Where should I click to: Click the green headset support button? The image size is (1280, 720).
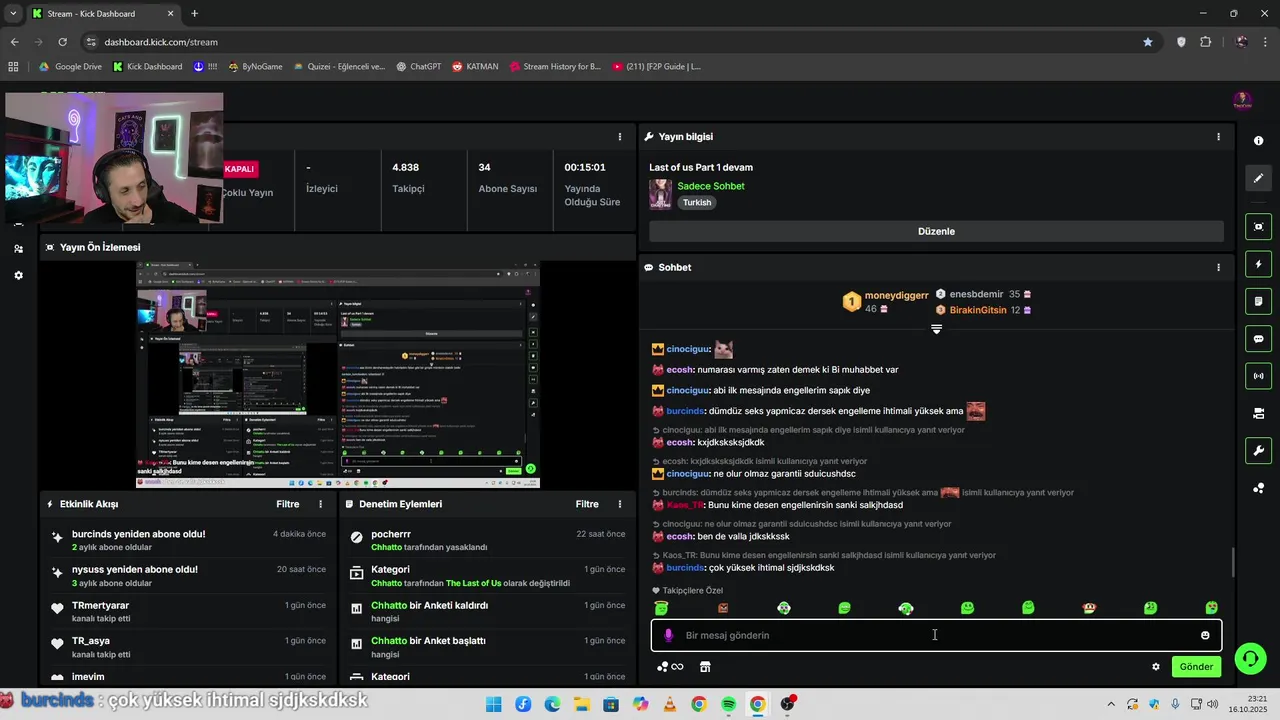[x=1250, y=658]
